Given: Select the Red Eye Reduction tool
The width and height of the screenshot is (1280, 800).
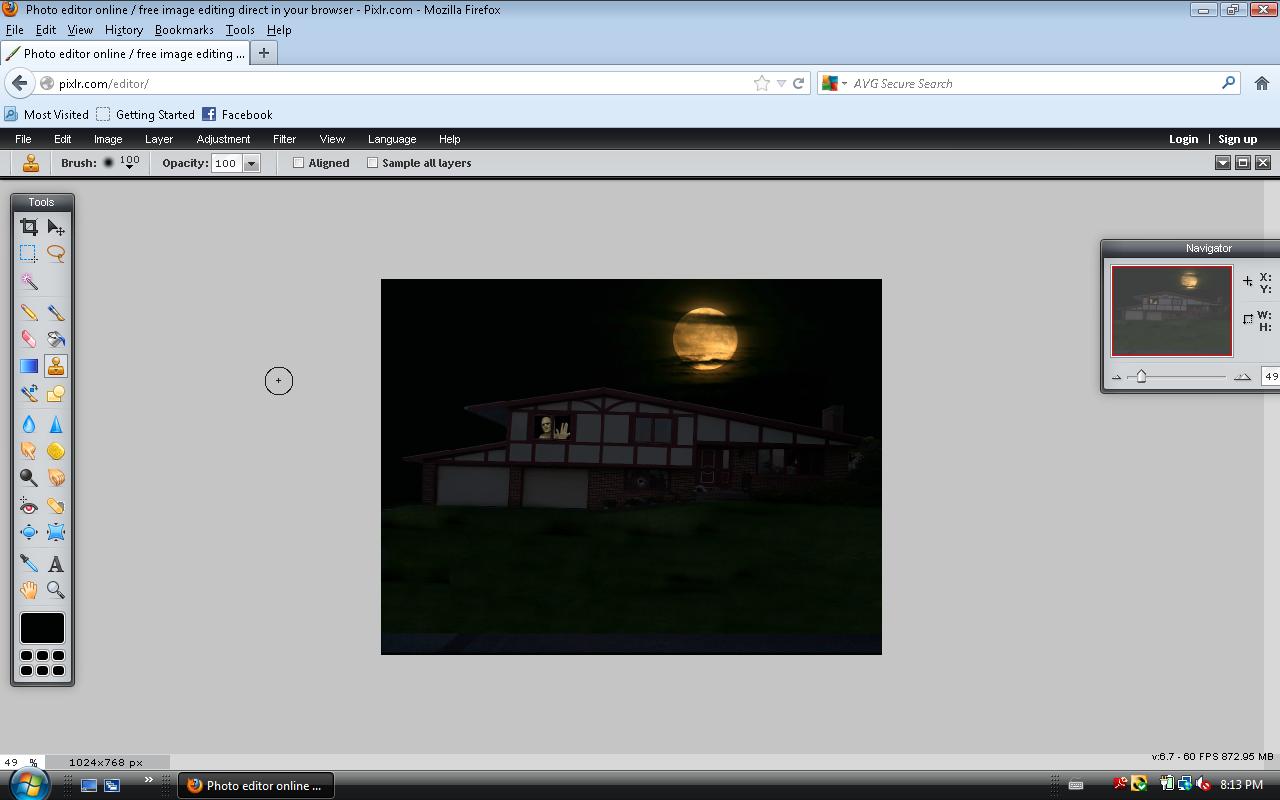Looking at the screenshot, I should [x=29, y=506].
